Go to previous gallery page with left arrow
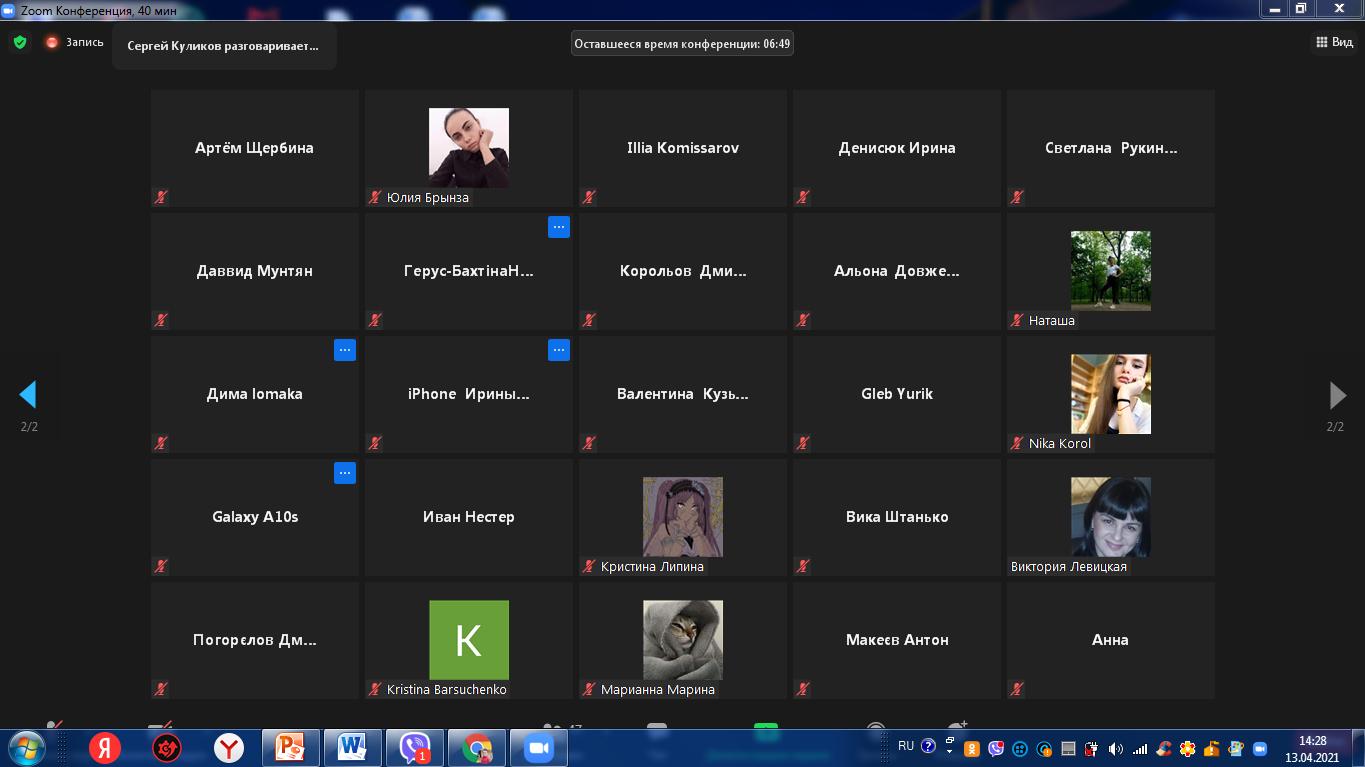The height and width of the screenshot is (767, 1365). click(28, 395)
